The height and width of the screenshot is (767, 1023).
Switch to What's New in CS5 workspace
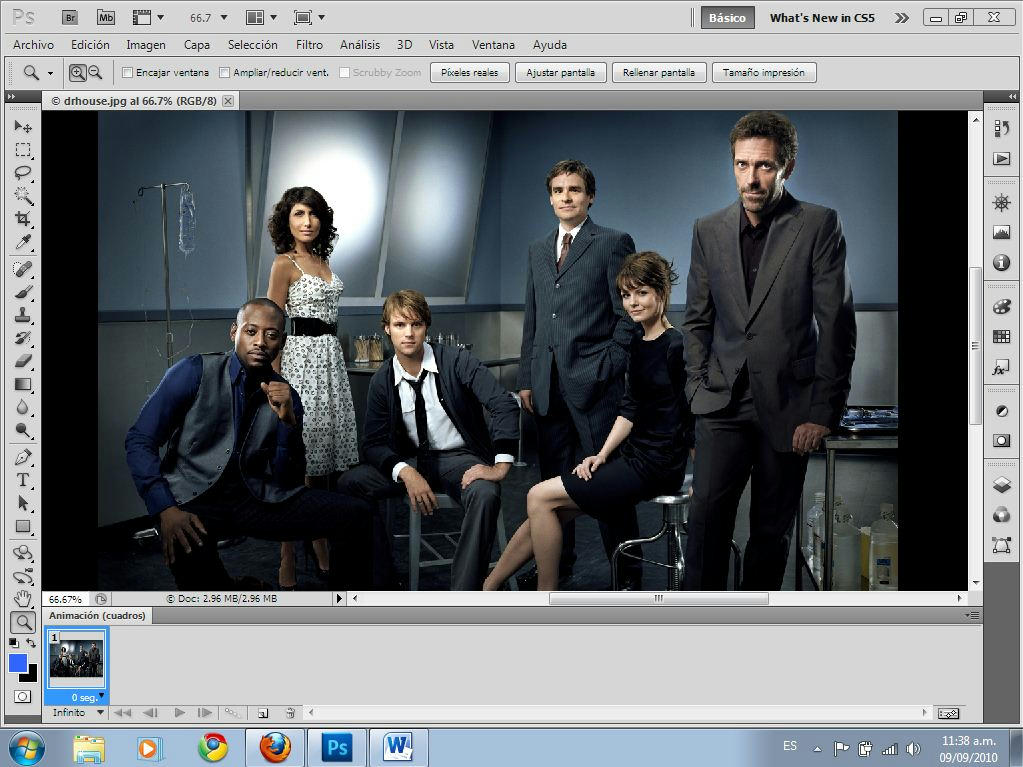(x=822, y=18)
